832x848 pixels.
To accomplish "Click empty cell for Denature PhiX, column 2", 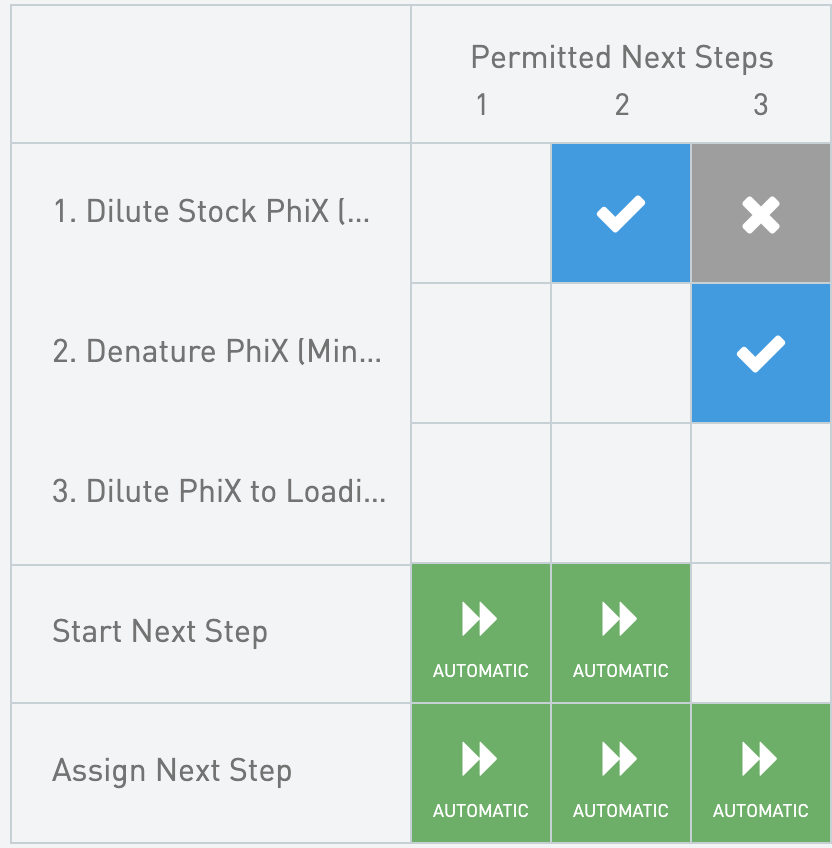I will 620,353.
